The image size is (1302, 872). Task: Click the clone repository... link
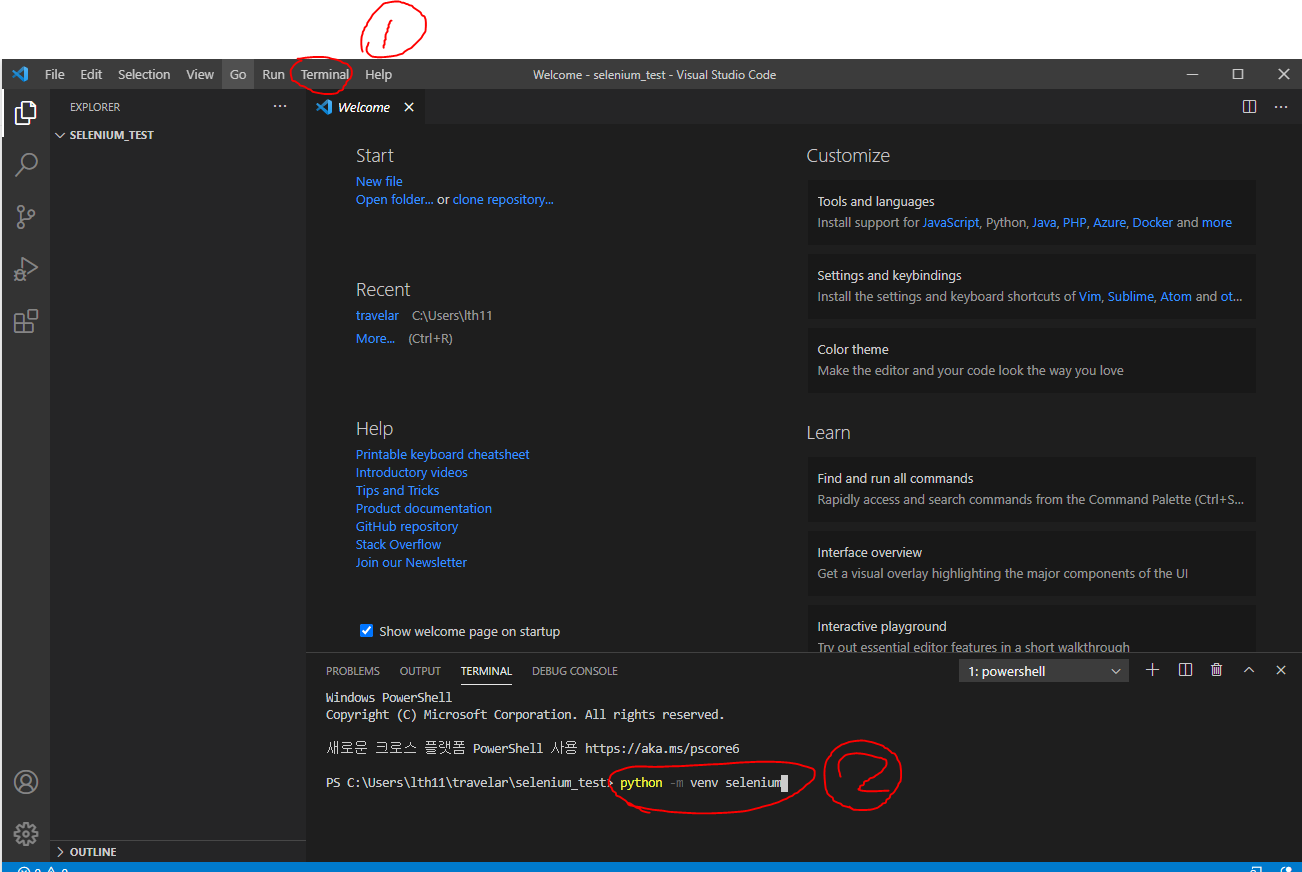[503, 199]
